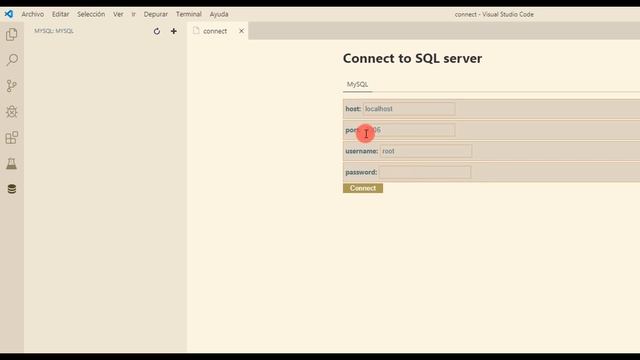Viewport: 640px width, 360px height.
Task: Focus the host input field
Action: tap(409, 109)
